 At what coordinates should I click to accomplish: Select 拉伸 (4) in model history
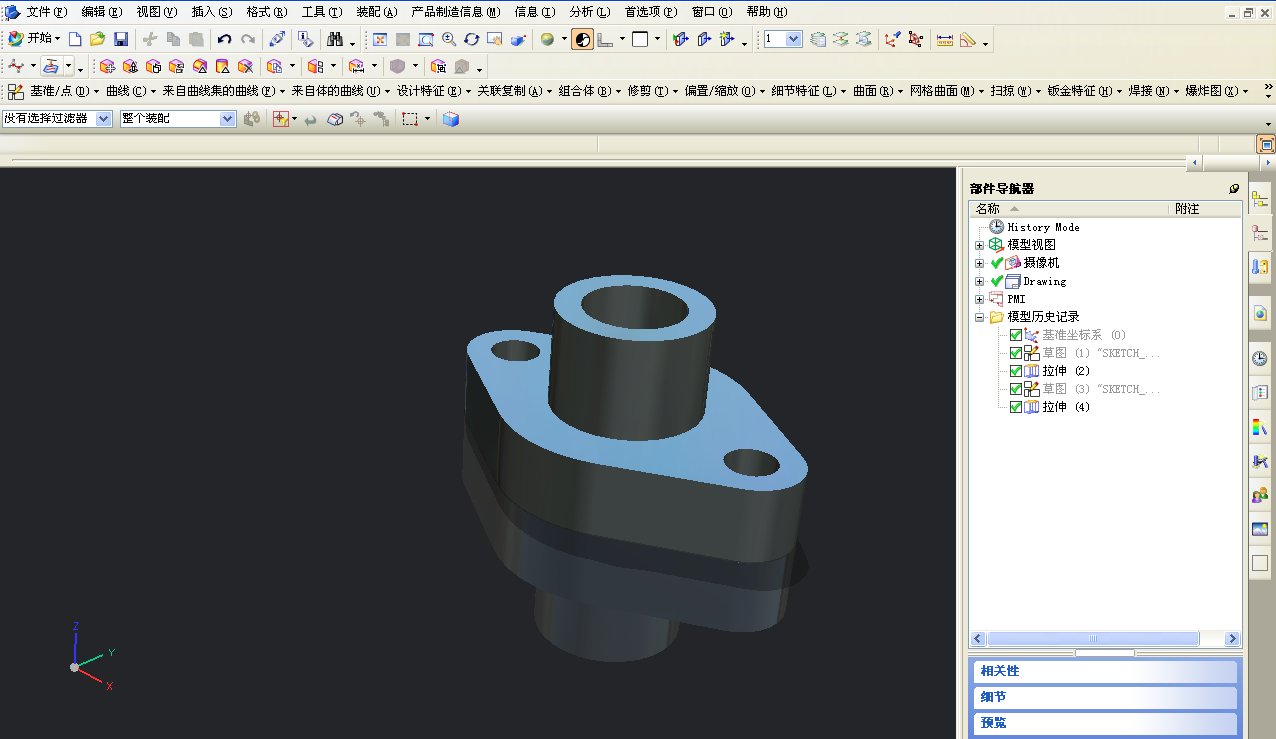point(1066,407)
